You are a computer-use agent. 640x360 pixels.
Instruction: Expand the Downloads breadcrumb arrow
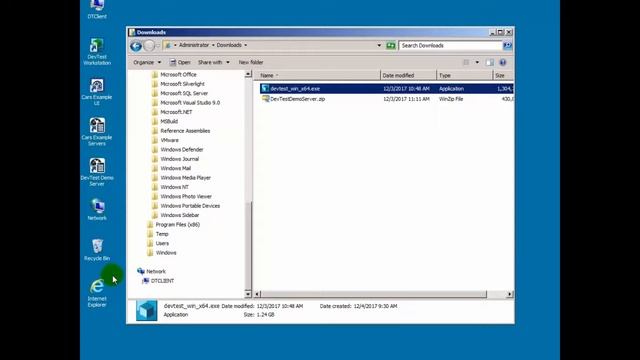pos(245,45)
